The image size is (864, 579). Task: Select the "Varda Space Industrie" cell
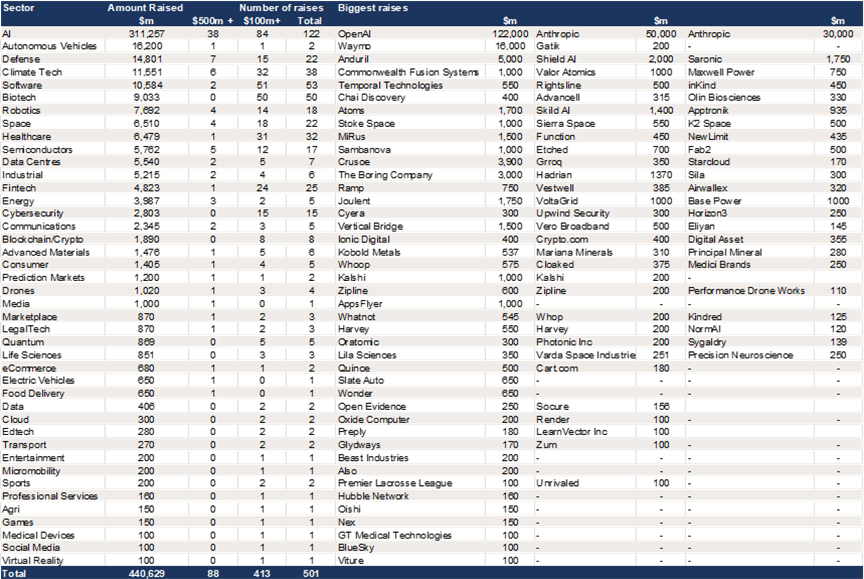(x=586, y=355)
